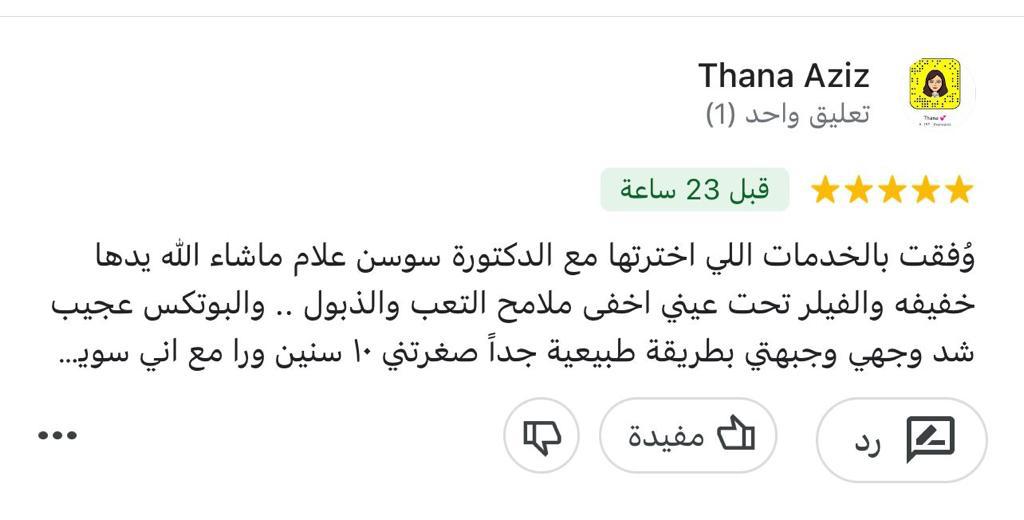Click the thumbs-down dislike icon button
Image resolution: width=1024 pixels, height=520 pixels.
(x=542, y=437)
